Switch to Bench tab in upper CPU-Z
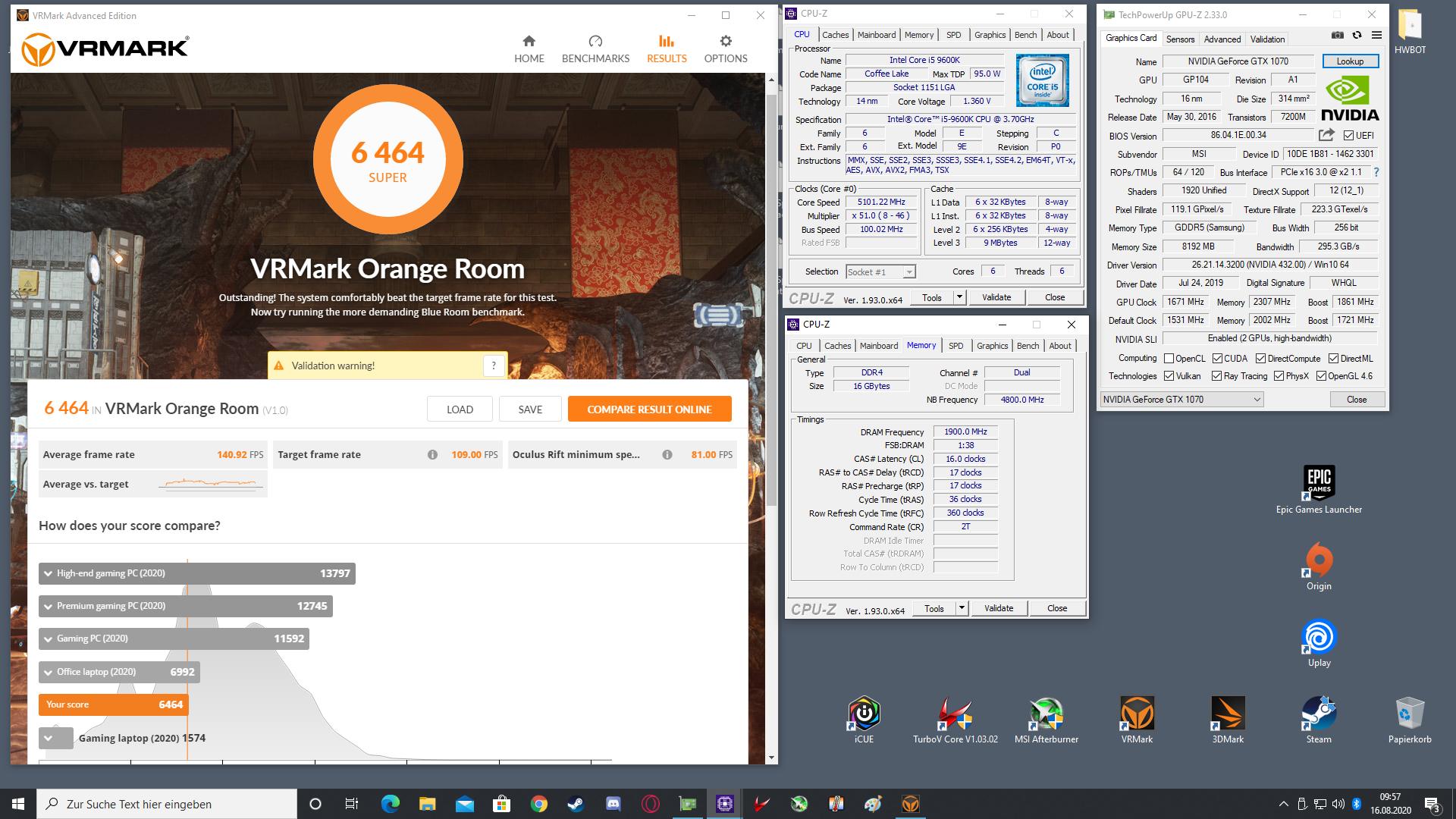 click(1025, 35)
